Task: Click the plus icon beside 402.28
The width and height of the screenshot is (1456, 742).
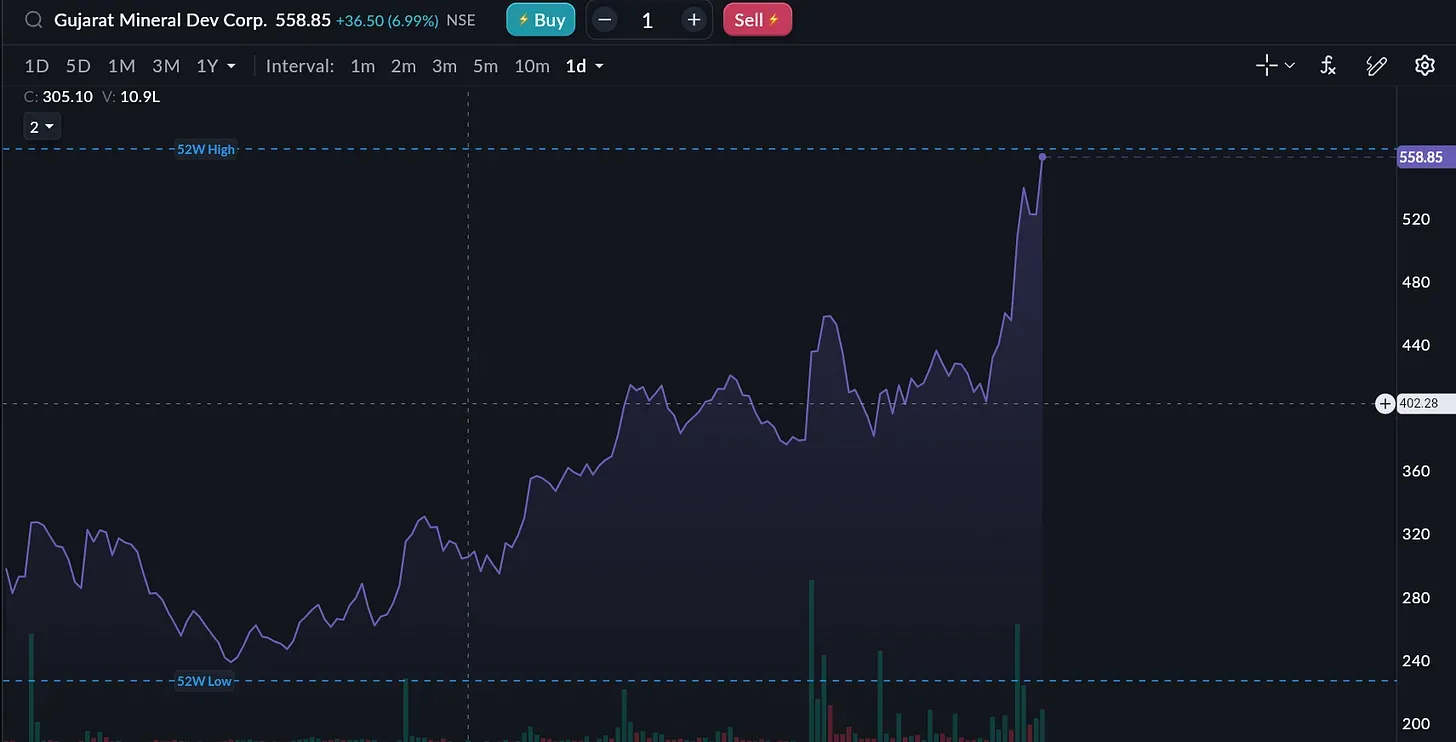Action: pyautogui.click(x=1385, y=404)
